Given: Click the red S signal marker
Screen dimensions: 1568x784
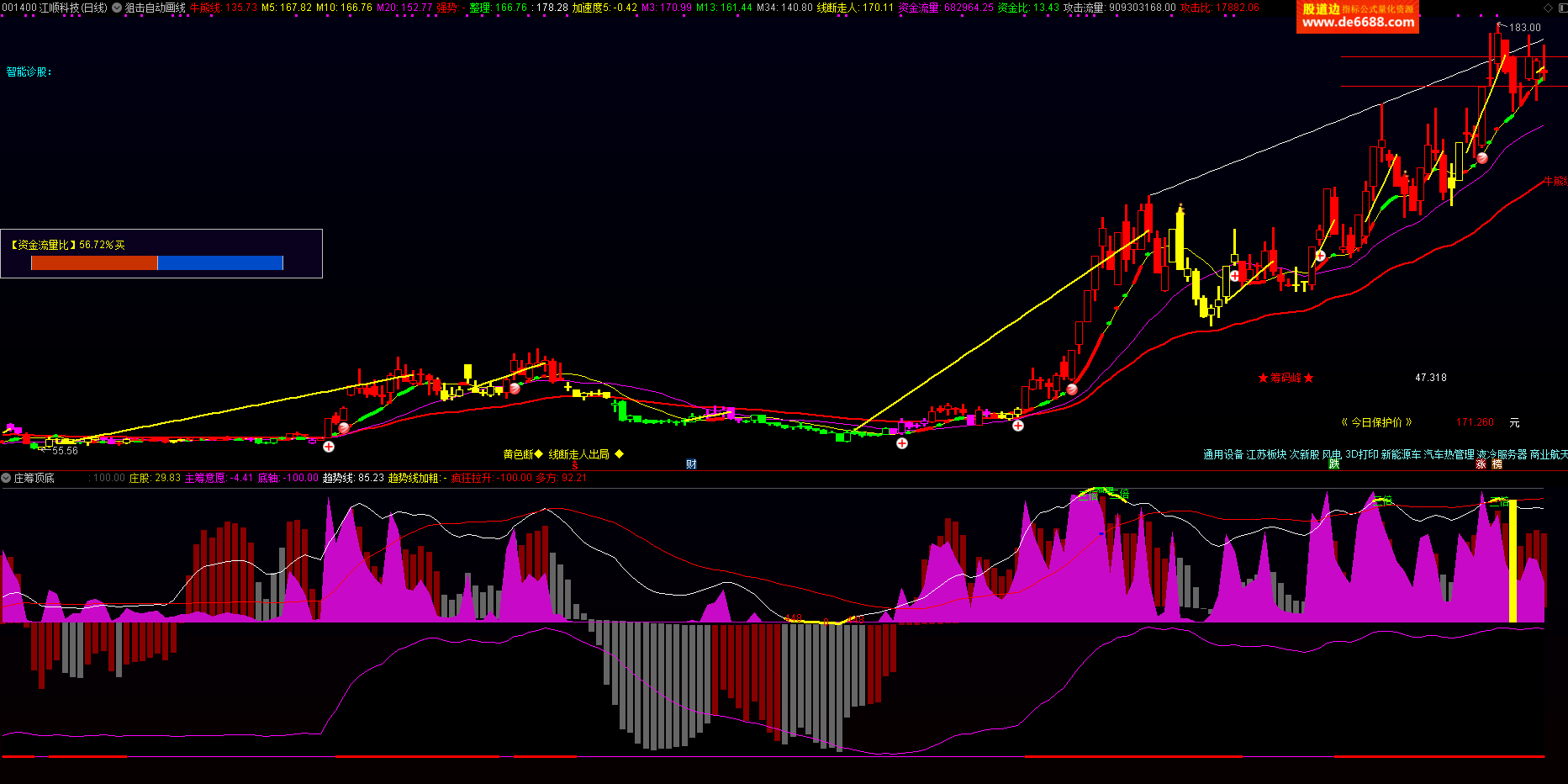Looking at the screenshot, I should pos(575,465).
